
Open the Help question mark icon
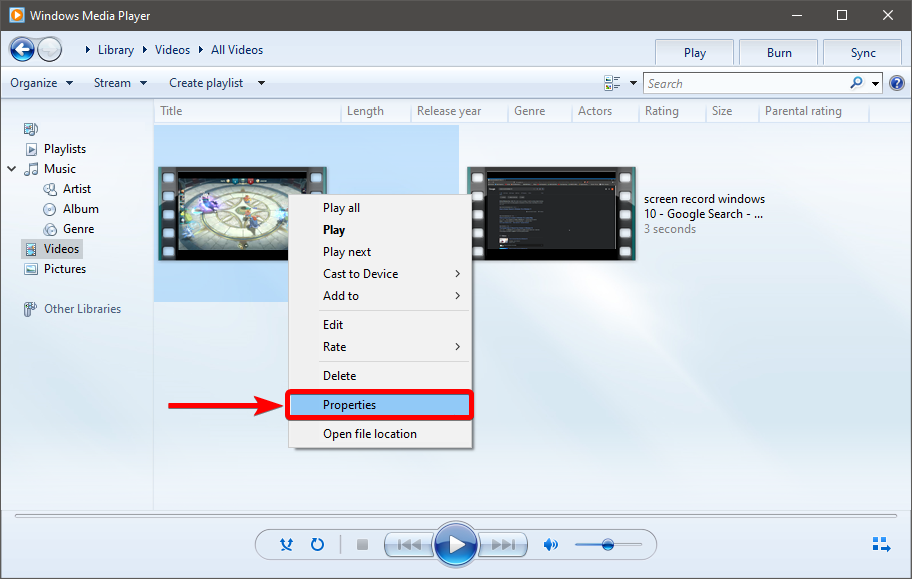[x=896, y=83]
